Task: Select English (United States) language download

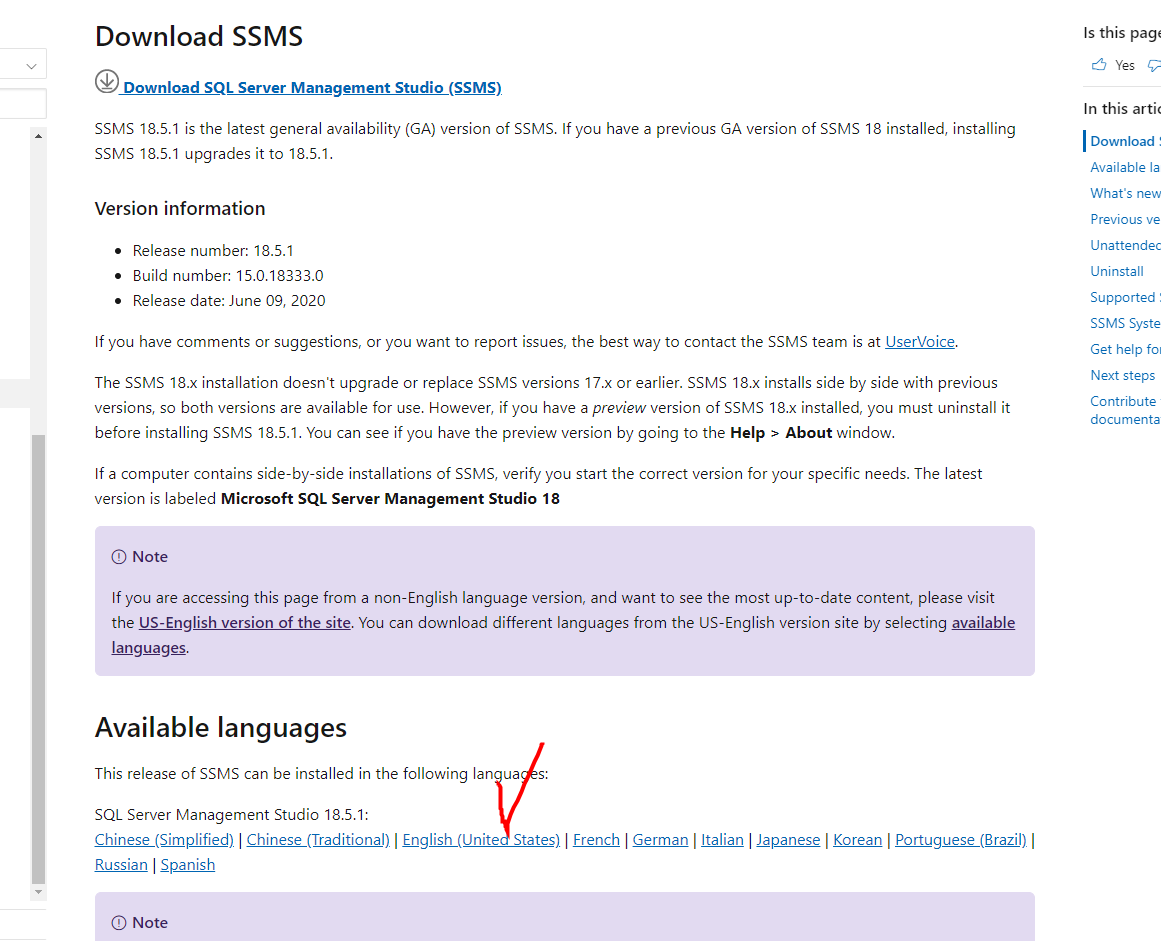Action: tap(481, 839)
